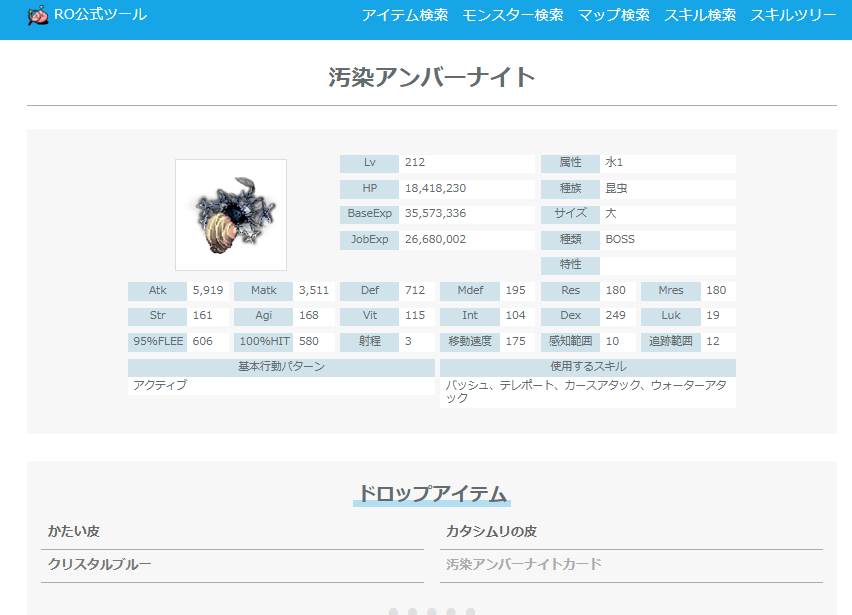Open the クリスタルブルー drop item
The height and width of the screenshot is (615, 852).
pos(100,565)
